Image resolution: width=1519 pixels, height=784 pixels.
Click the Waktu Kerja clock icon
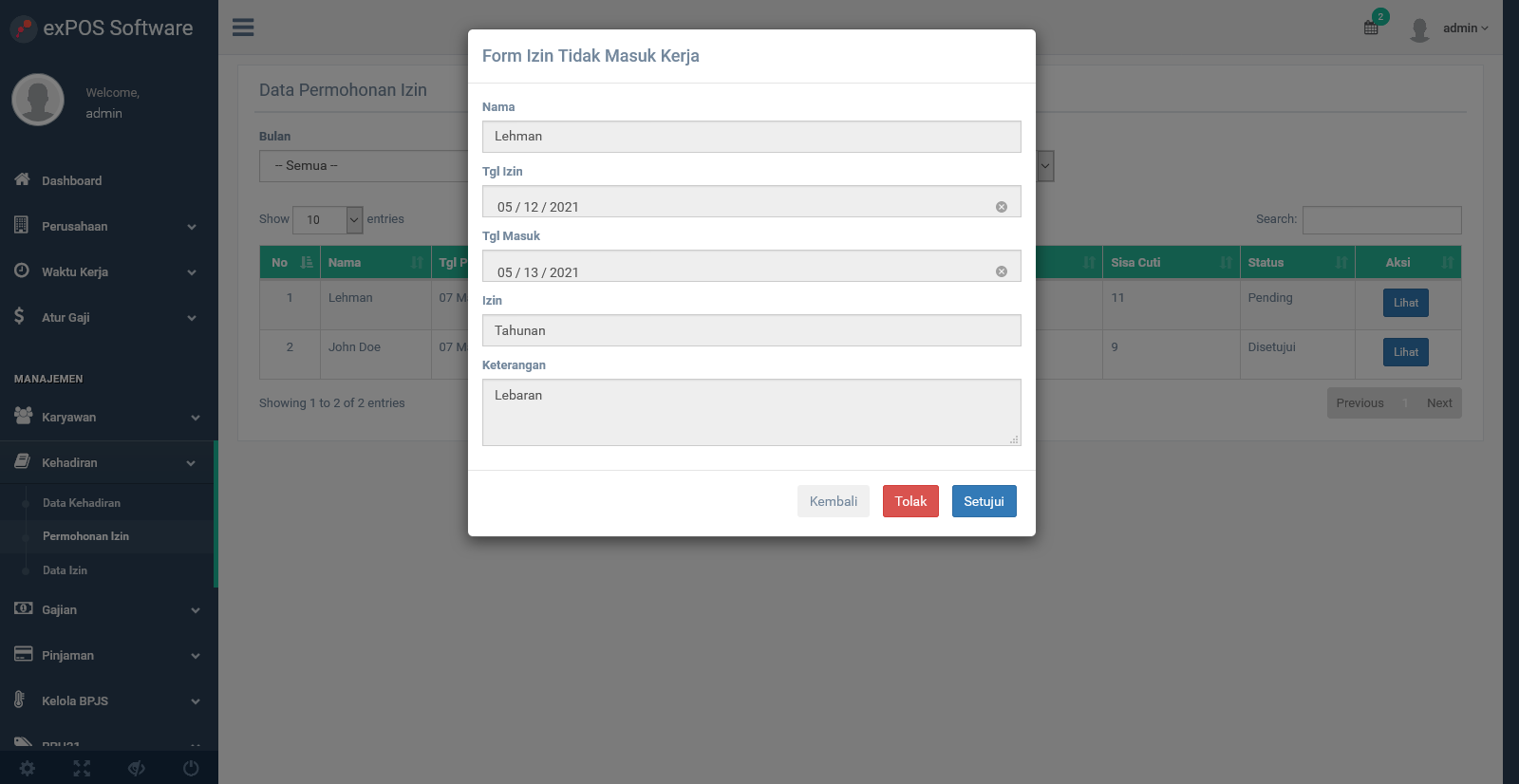click(21, 271)
